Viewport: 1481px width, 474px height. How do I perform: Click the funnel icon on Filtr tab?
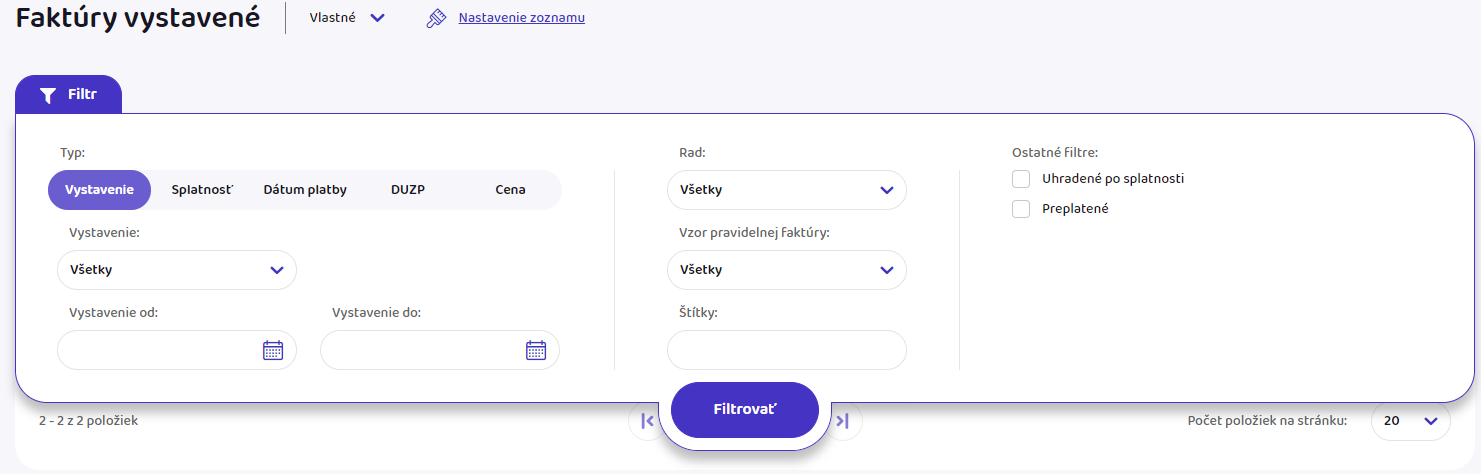pos(47,95)
